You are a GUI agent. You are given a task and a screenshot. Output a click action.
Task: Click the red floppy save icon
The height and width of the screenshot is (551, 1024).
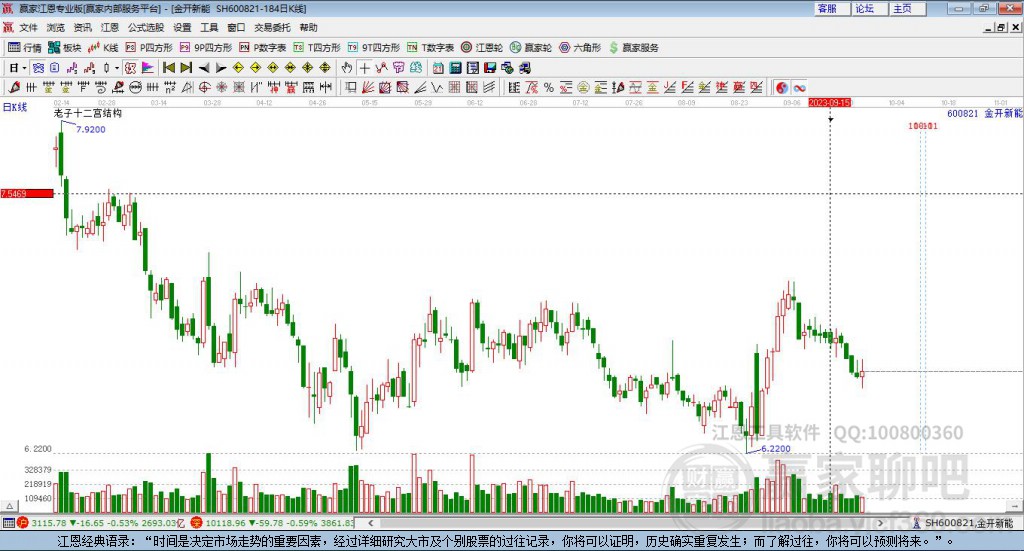490,68
